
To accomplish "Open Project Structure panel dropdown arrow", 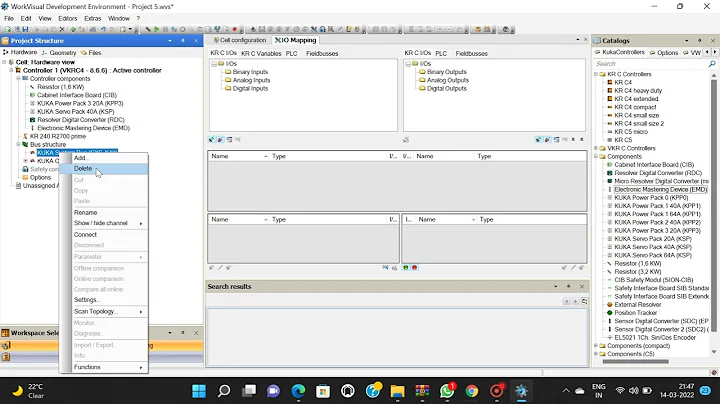I will 170,40.
